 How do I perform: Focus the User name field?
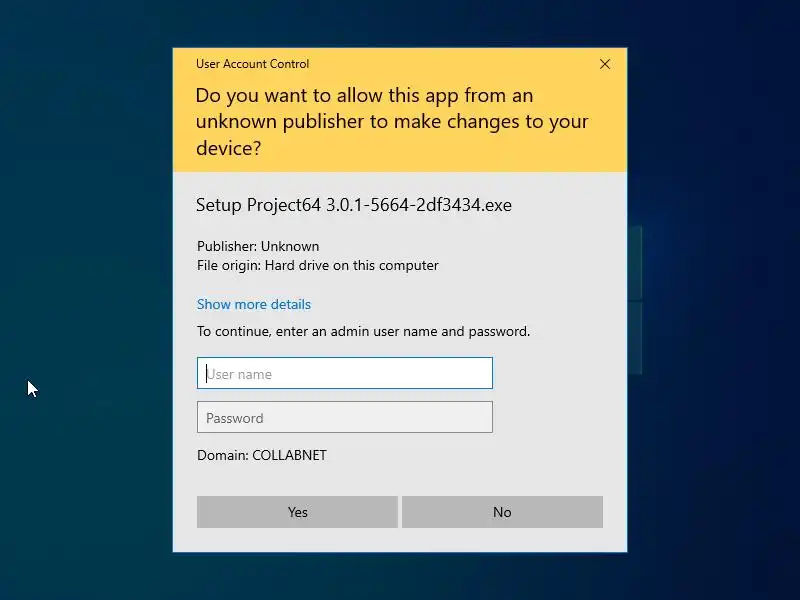(345, 373)
